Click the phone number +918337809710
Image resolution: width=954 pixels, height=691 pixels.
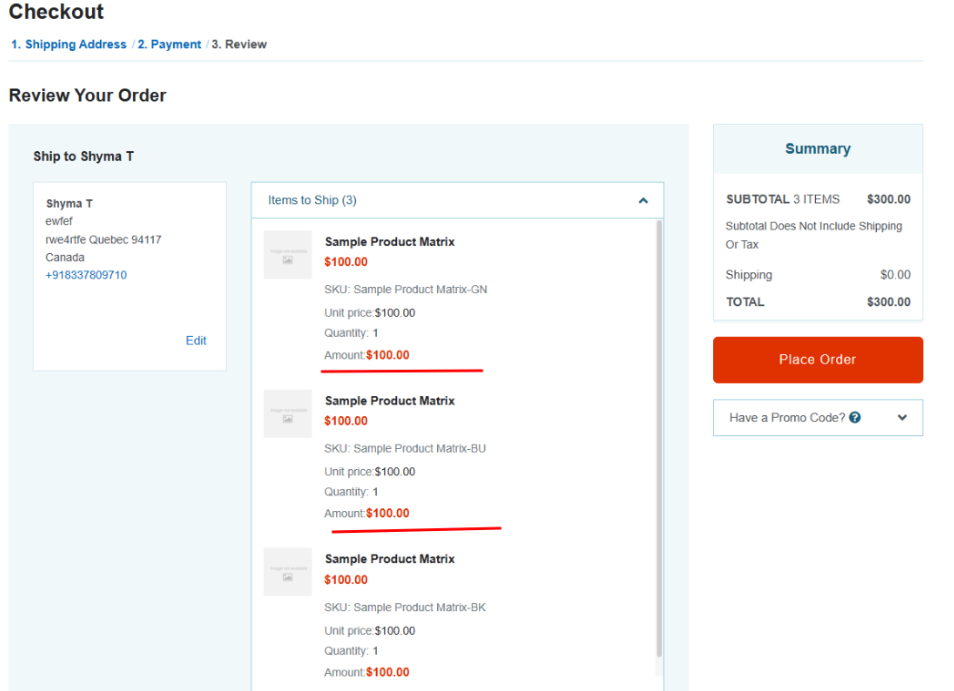coord(86,275)
